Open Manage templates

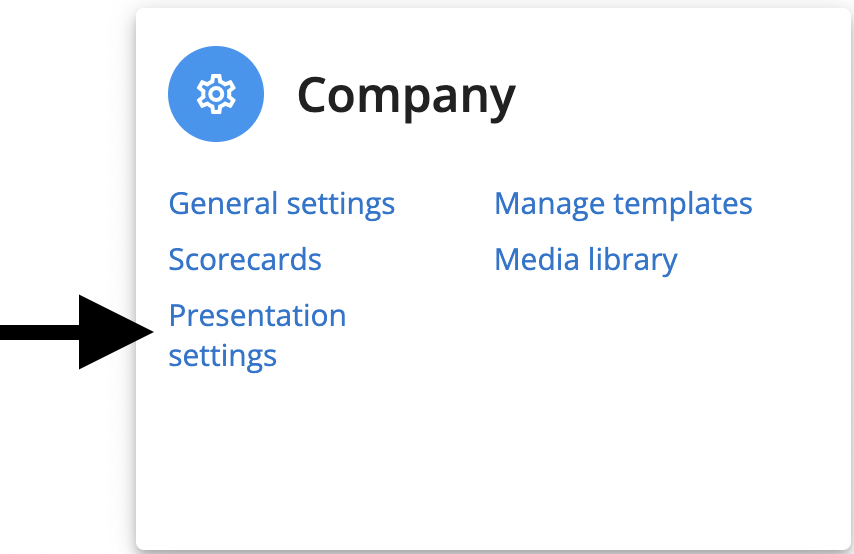point(623,204)
